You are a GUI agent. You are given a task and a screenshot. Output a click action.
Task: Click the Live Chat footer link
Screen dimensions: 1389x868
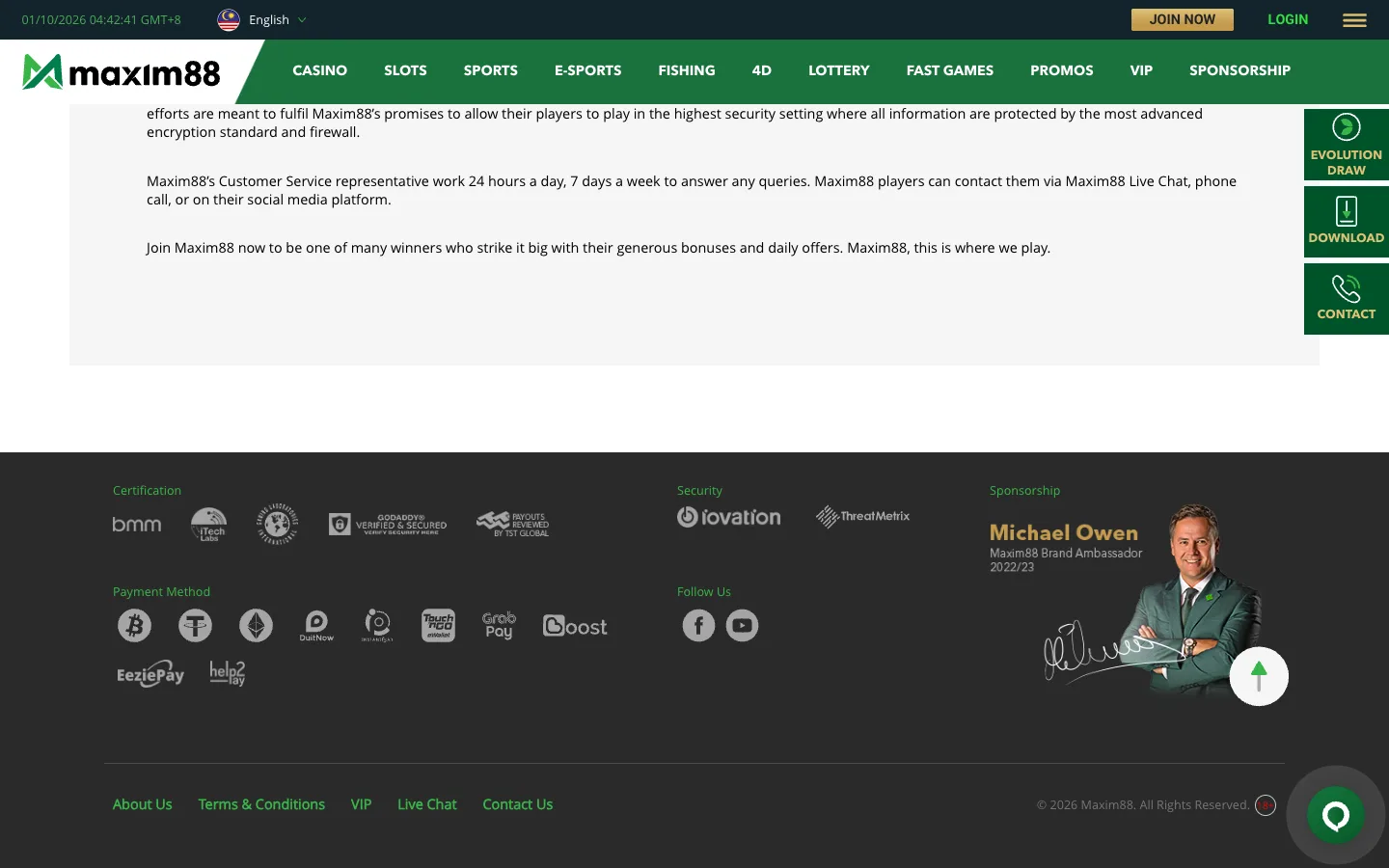point(427,804)
